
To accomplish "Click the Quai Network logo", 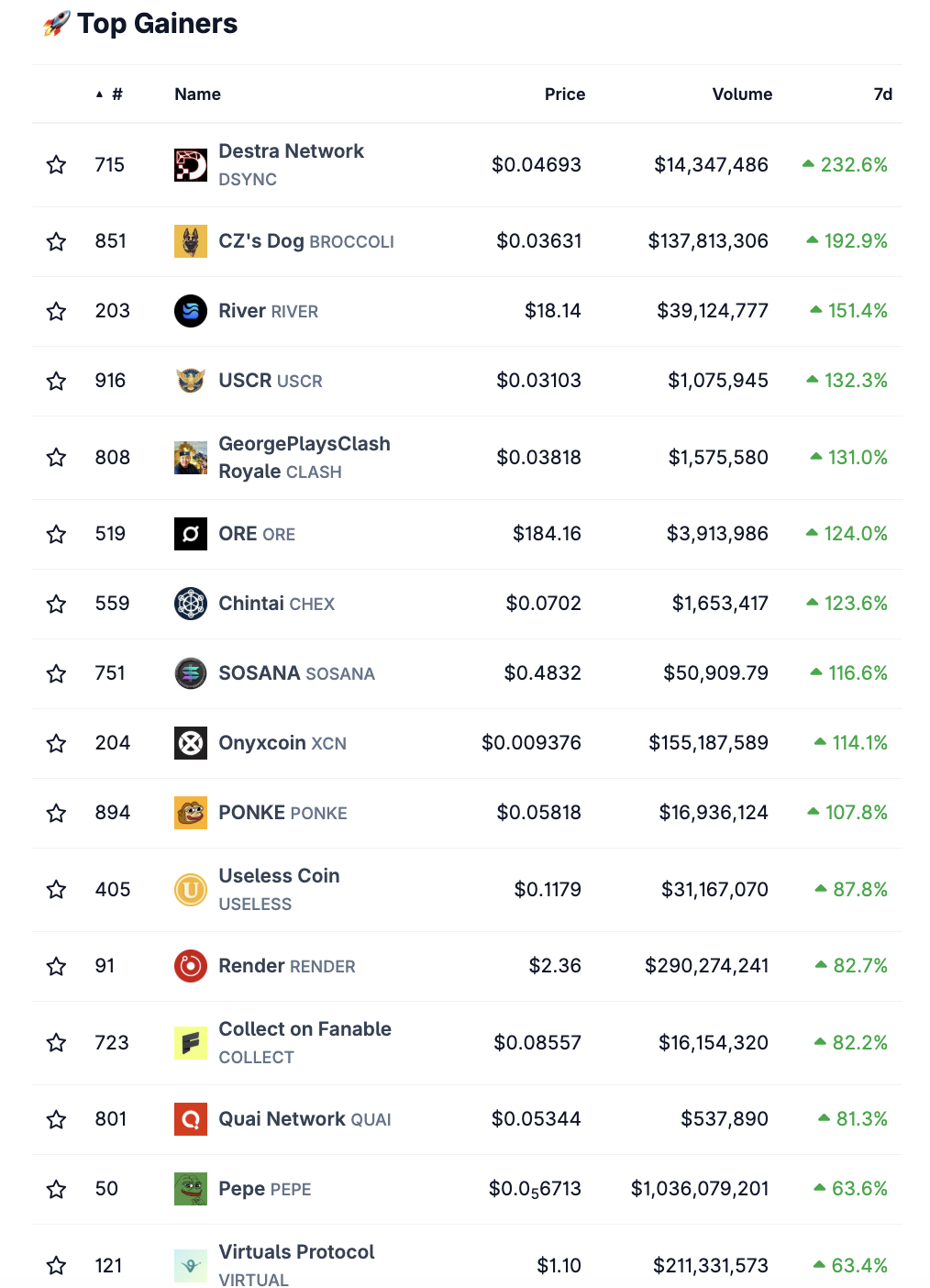I will pos(190,1119).
